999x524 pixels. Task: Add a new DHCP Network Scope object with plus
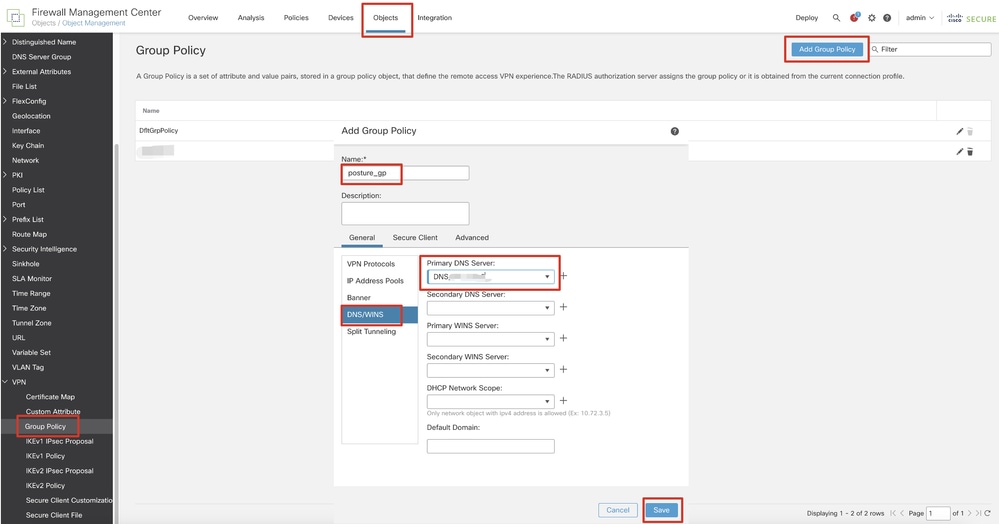[x=563, y=401]
